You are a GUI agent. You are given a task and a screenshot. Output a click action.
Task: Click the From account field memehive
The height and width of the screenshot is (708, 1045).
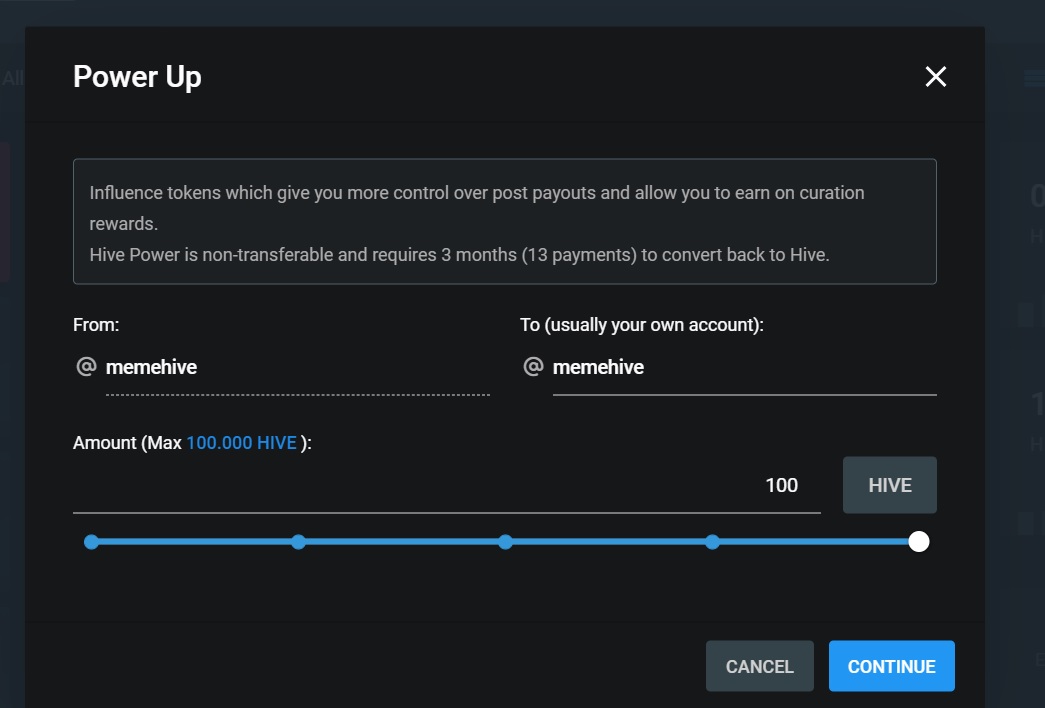(x=298, y=367)
